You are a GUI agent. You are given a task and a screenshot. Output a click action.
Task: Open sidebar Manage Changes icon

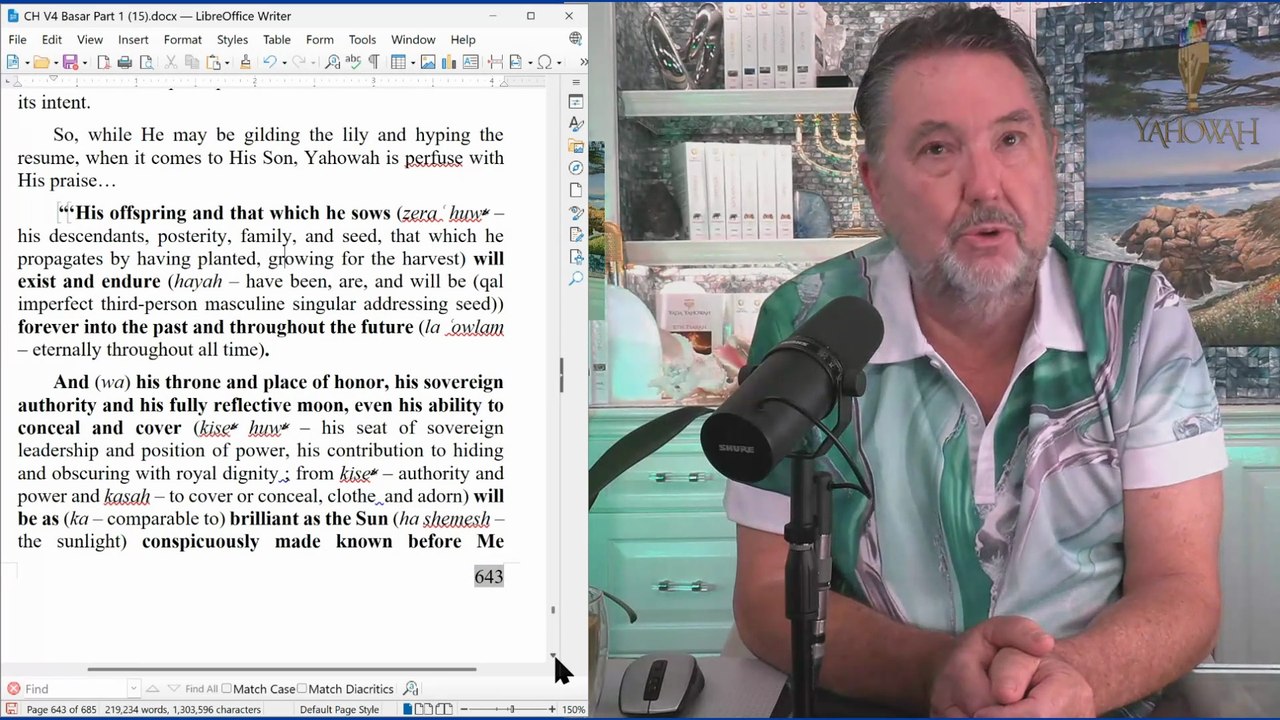[576, 234]
